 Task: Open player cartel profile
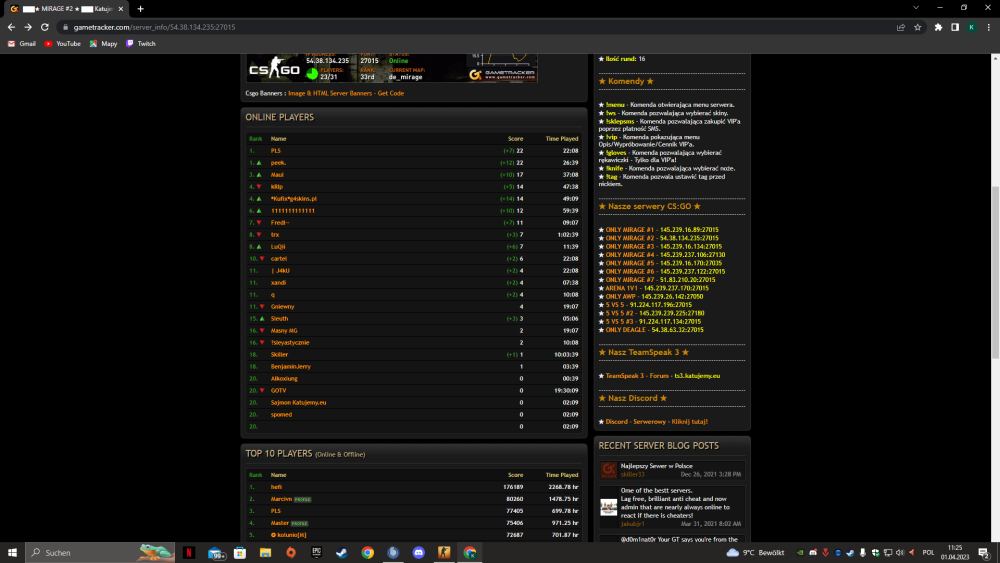[279, 259]
